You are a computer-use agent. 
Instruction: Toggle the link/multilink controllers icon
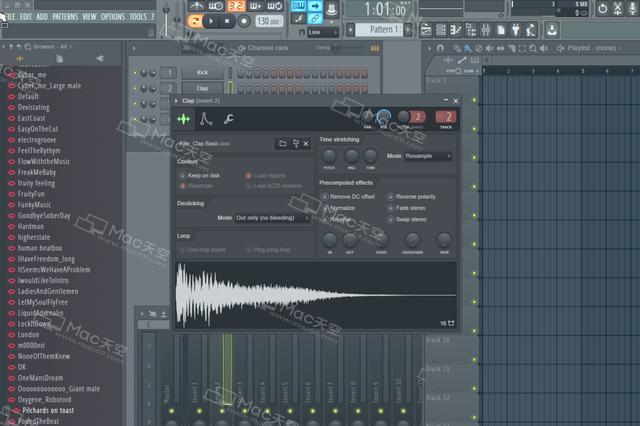point(315,18)
